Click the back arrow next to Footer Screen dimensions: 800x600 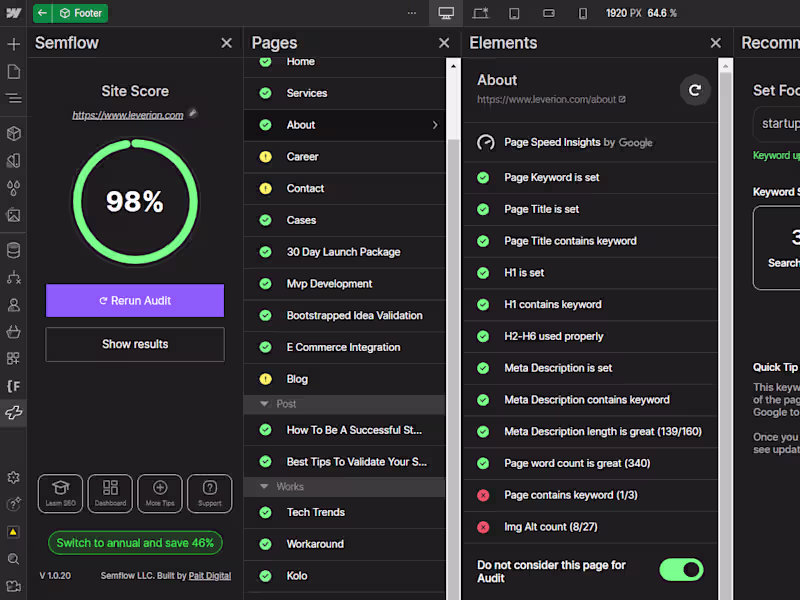pyautogui.click(x=43, y=13)
